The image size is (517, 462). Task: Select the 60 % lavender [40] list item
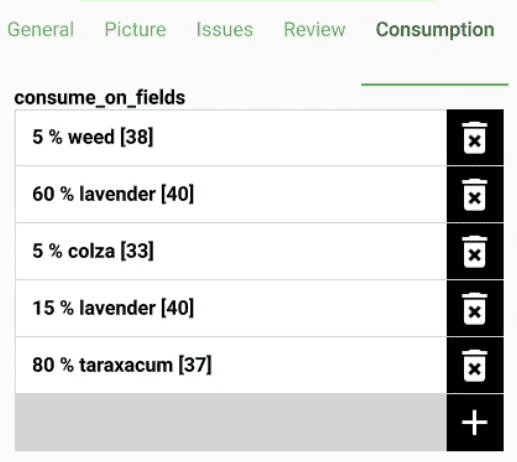(231, 194)
